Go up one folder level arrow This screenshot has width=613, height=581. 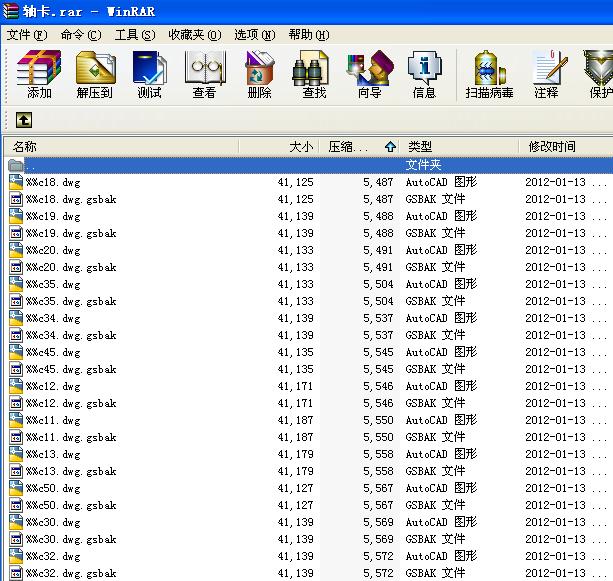(x=24, y=120)
